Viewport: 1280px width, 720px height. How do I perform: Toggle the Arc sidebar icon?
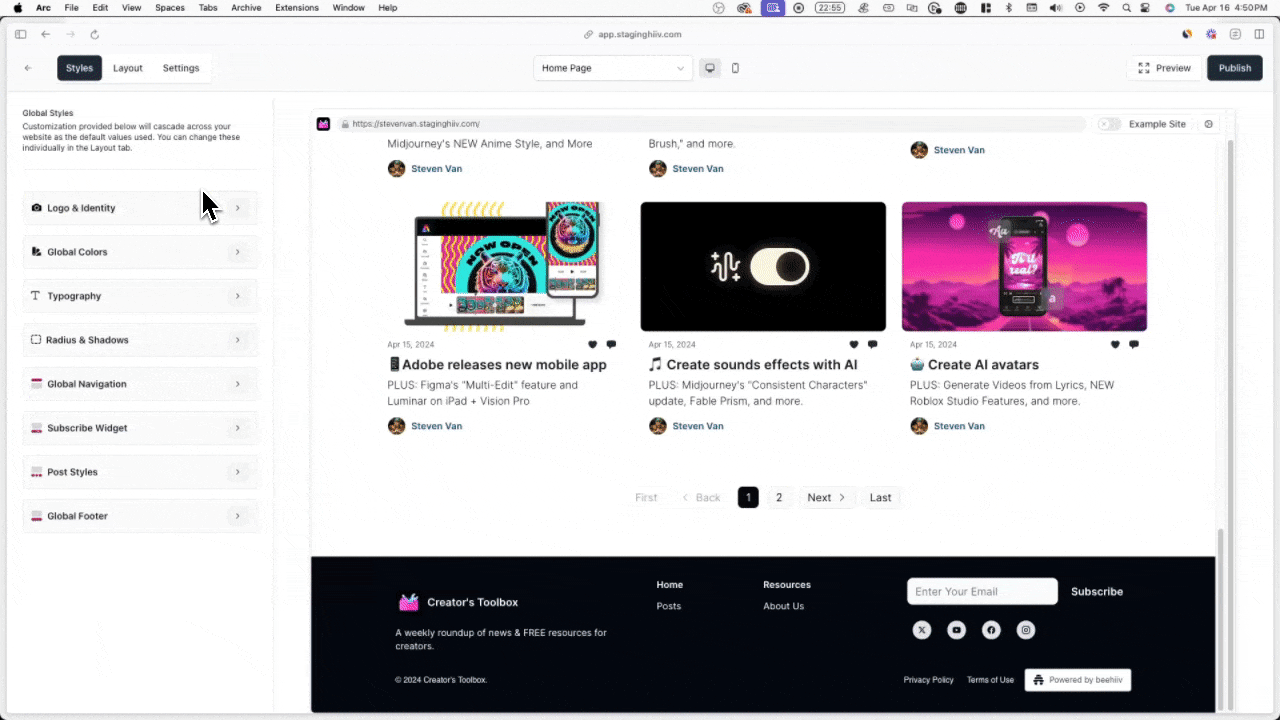(21, 34)
